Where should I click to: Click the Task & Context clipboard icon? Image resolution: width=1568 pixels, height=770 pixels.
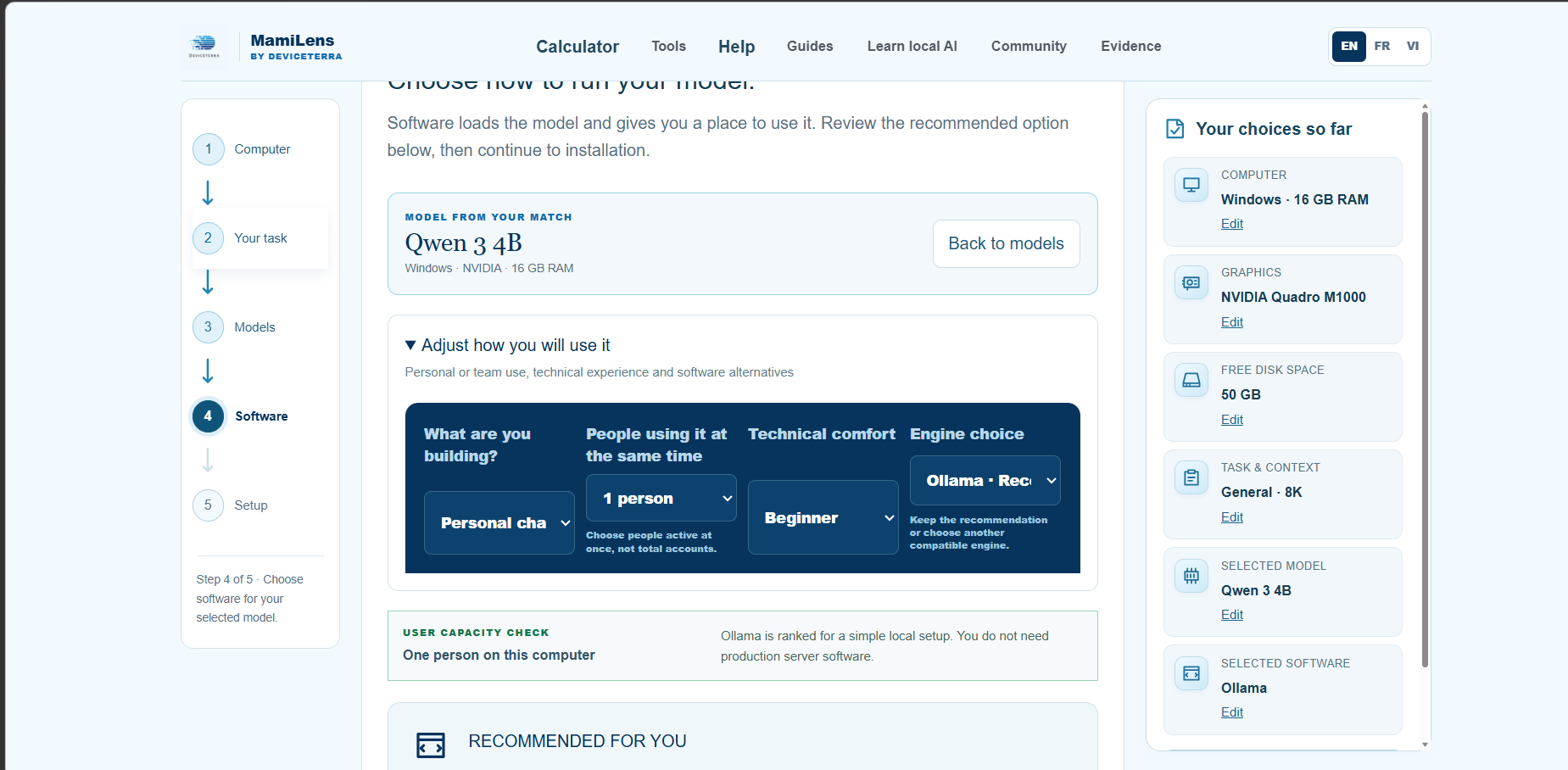point(1191,477)
